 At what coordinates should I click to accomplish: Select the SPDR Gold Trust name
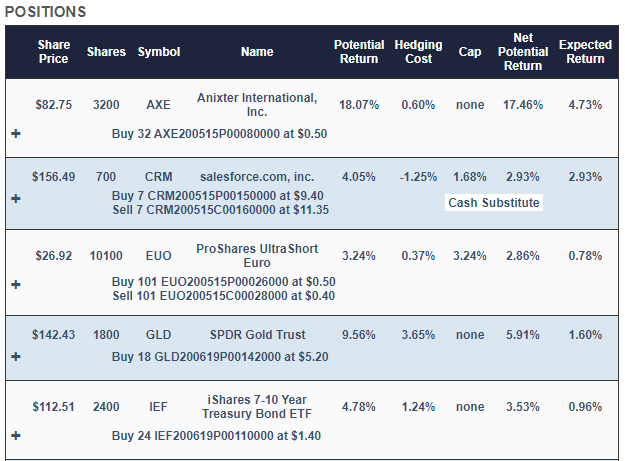pos(257,334)
